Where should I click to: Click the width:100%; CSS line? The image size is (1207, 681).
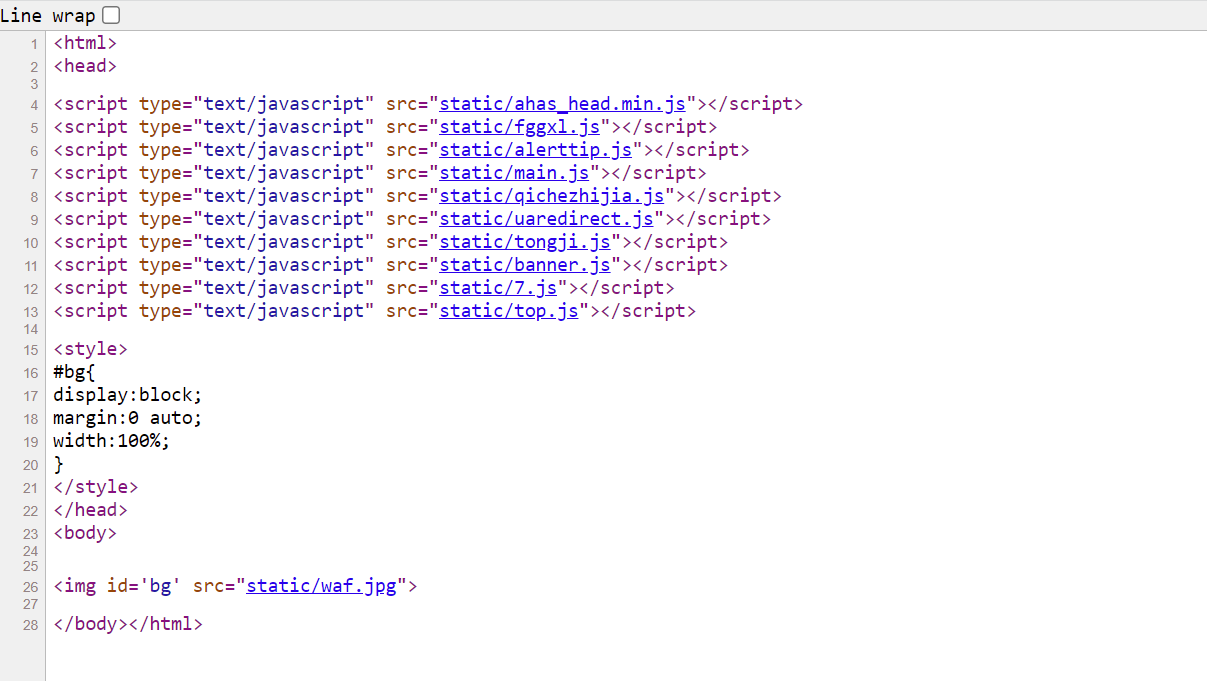(x=112, y=441)
